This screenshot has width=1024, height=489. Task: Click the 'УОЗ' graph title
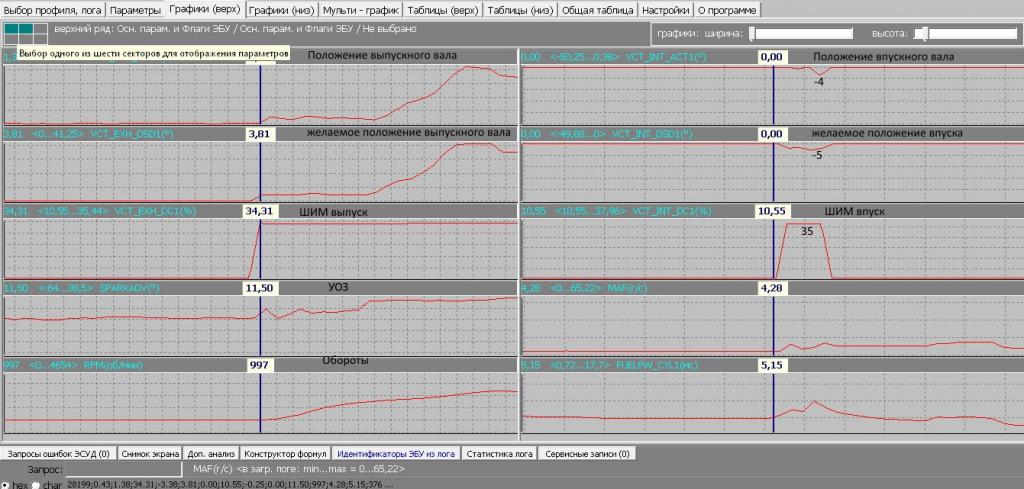pos(338,287)
